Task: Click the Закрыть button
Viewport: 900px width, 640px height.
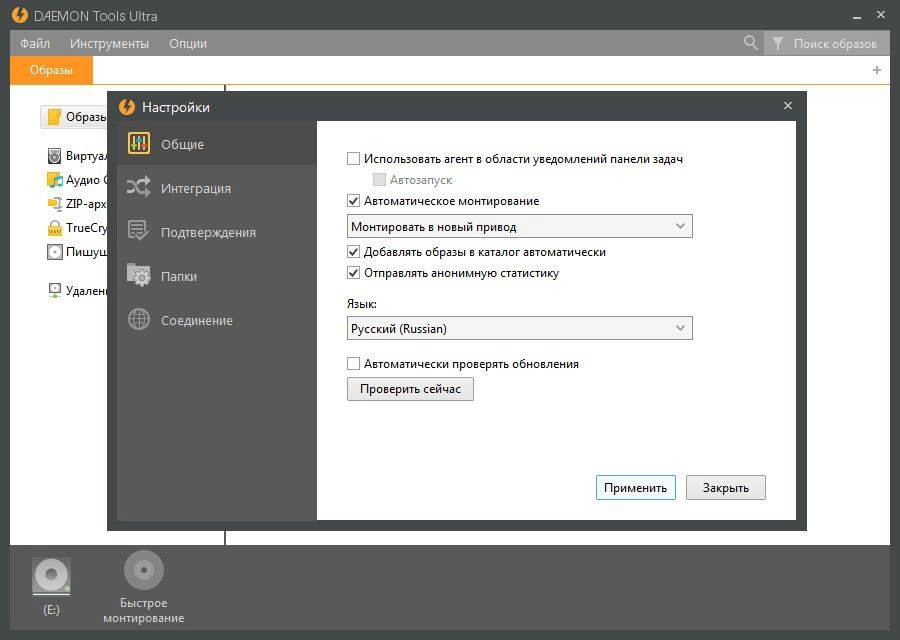Action: [x=726, y=487]
